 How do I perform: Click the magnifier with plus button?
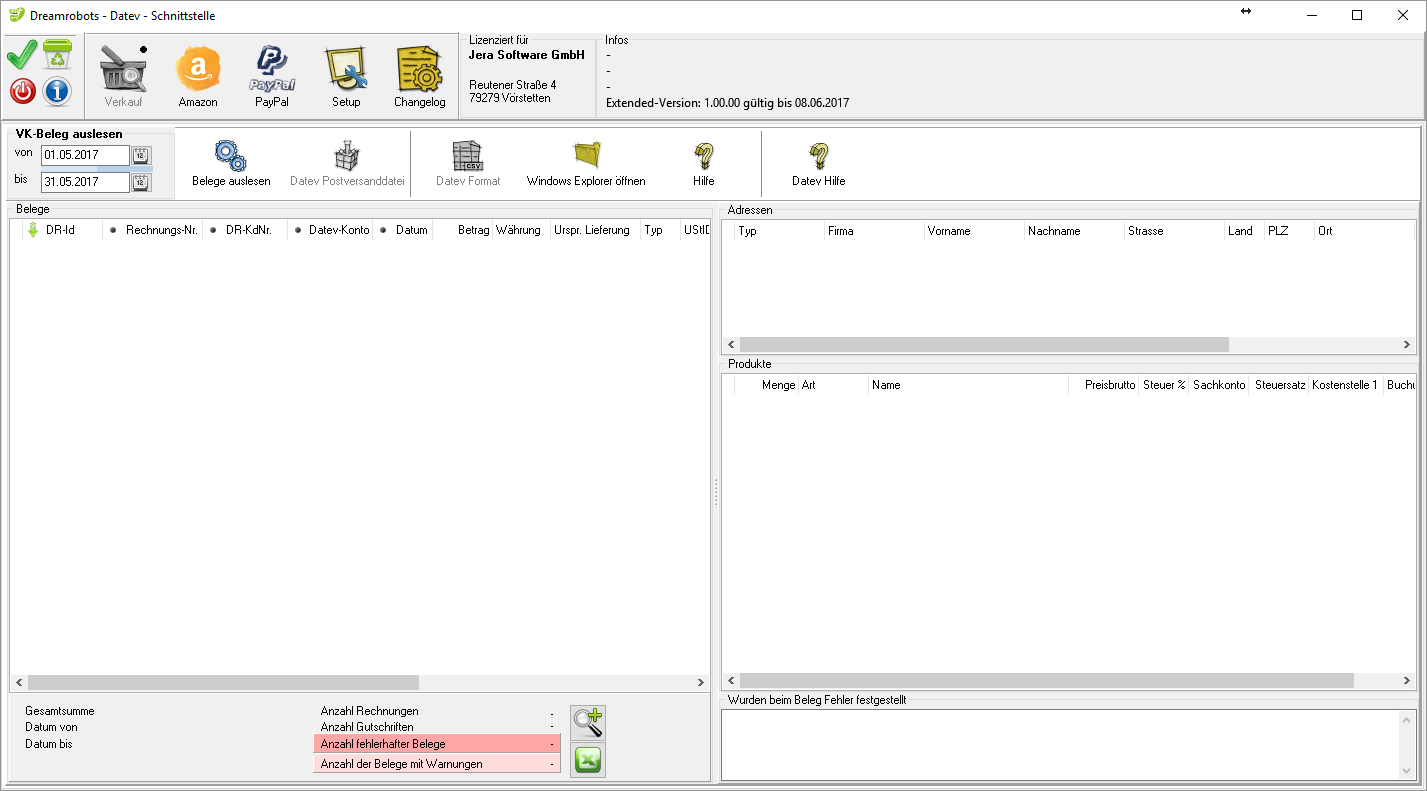tap(588, 723)
